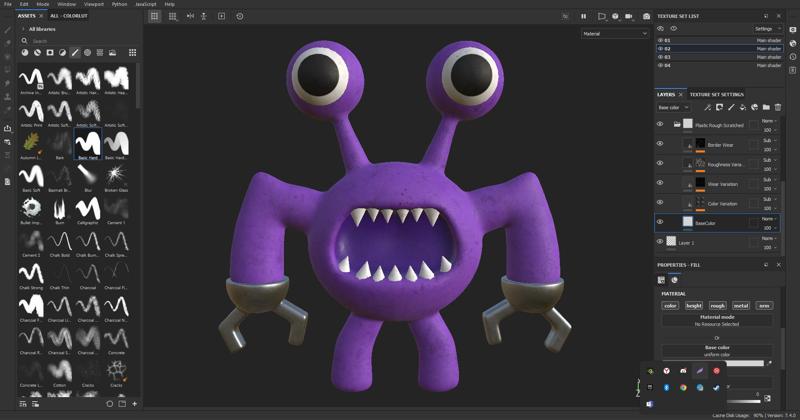Toggle the metal channel button
The image size is (800, 420).
coord(741,306)
